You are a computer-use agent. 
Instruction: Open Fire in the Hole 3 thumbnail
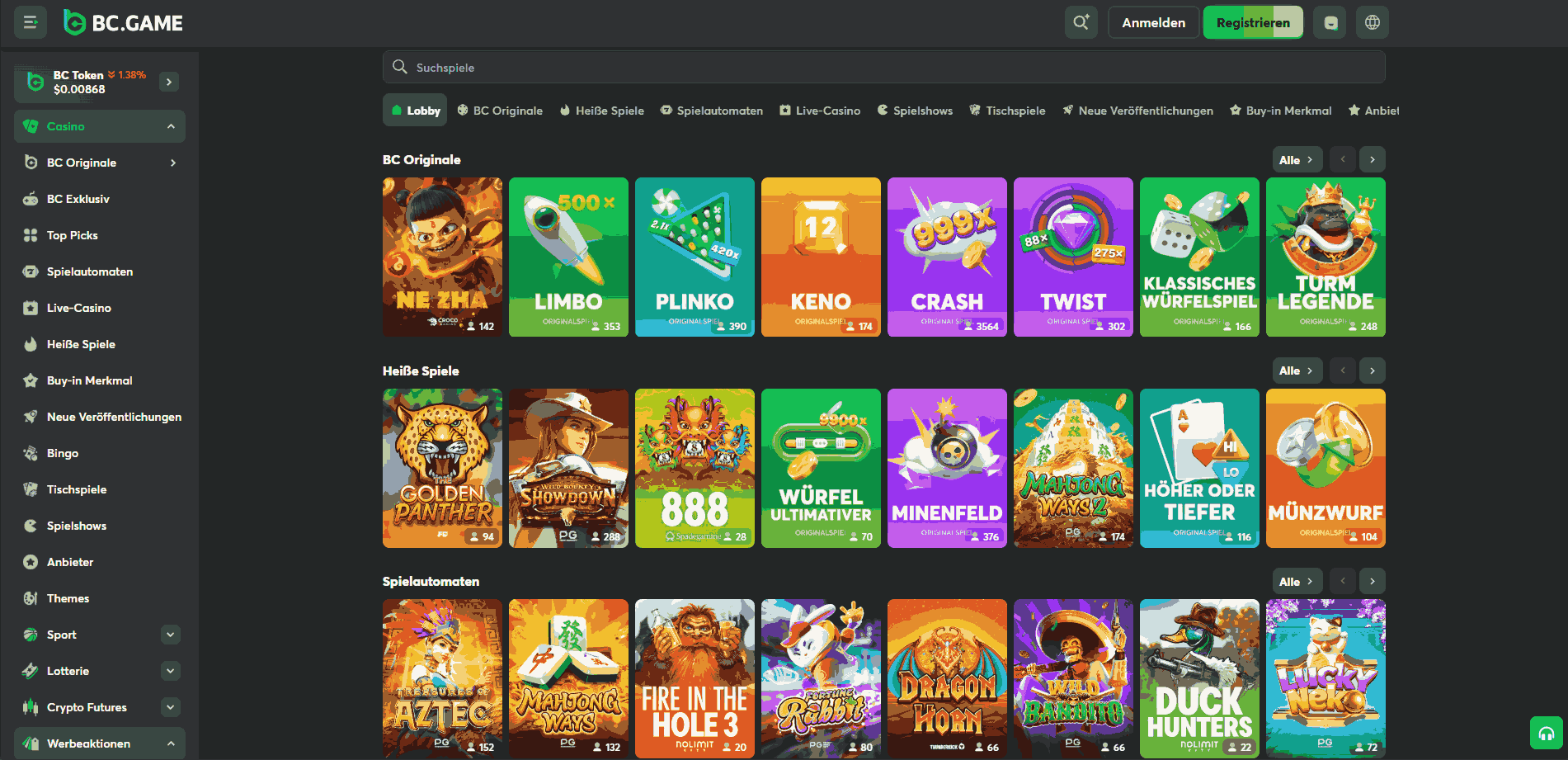coord(695,678)
